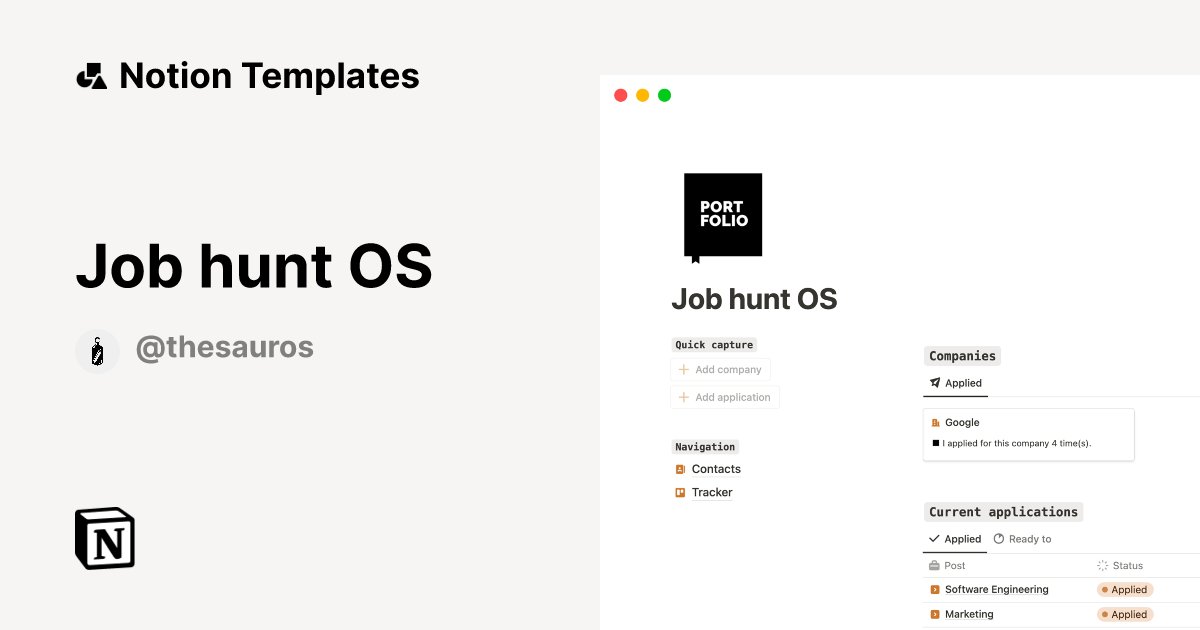Check the 'I applied for this company' checkbox
Screen dimensions: 1200x630
click(x=937, y=443)
